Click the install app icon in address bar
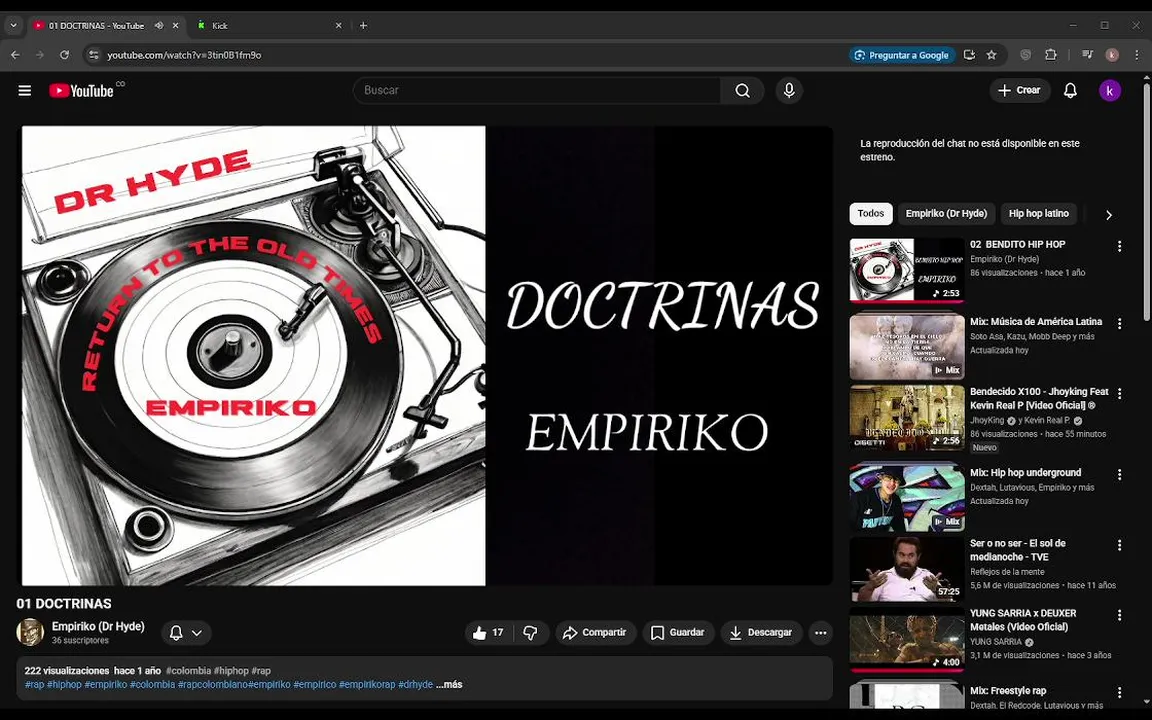Viewport: 1152px width, 720px height. pyautogui.click(x=969, y=55)
